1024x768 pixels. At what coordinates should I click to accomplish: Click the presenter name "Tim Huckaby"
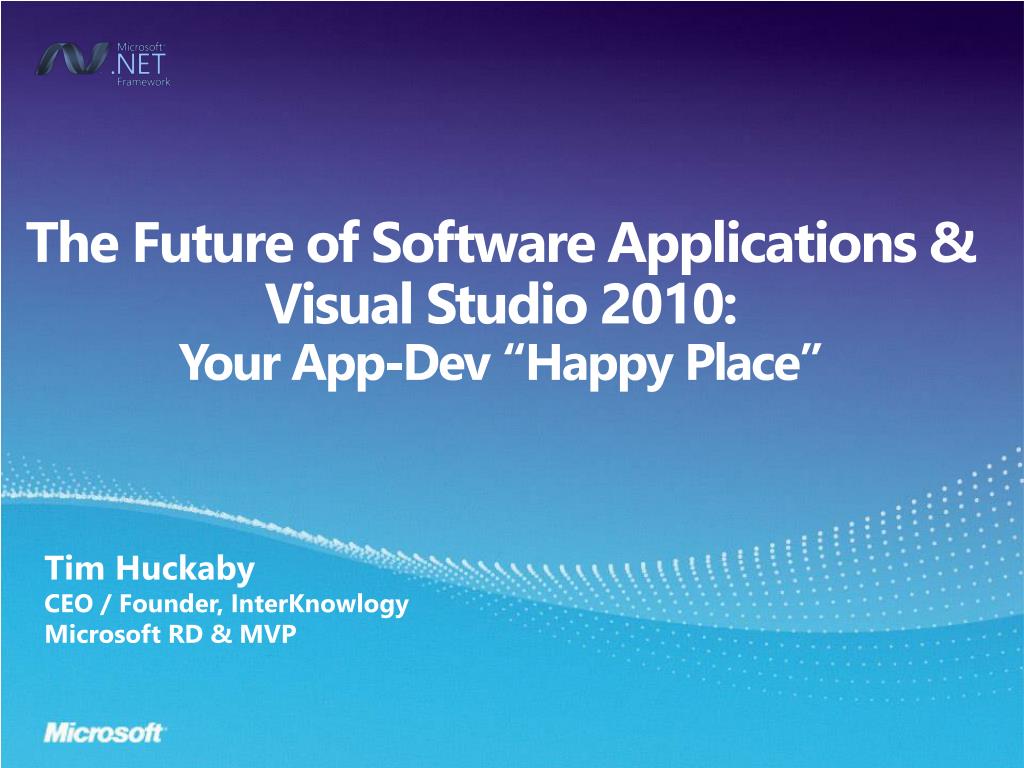[150, 568]
